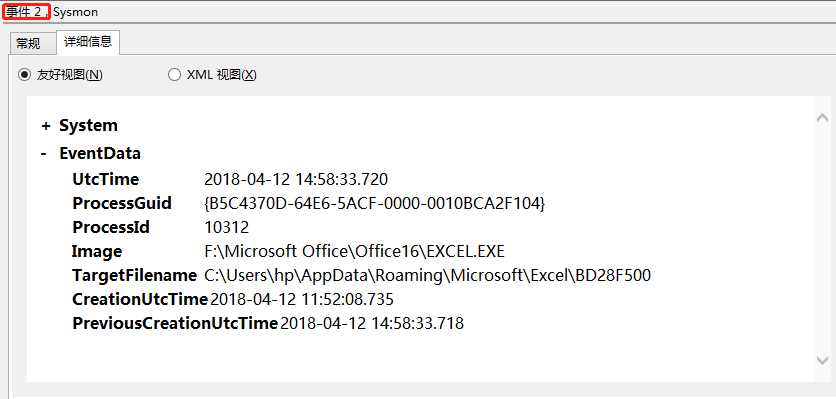836x399 pixels.
Task: Click the System tree label
Action: pyautogui.click(x=89, y=126)
